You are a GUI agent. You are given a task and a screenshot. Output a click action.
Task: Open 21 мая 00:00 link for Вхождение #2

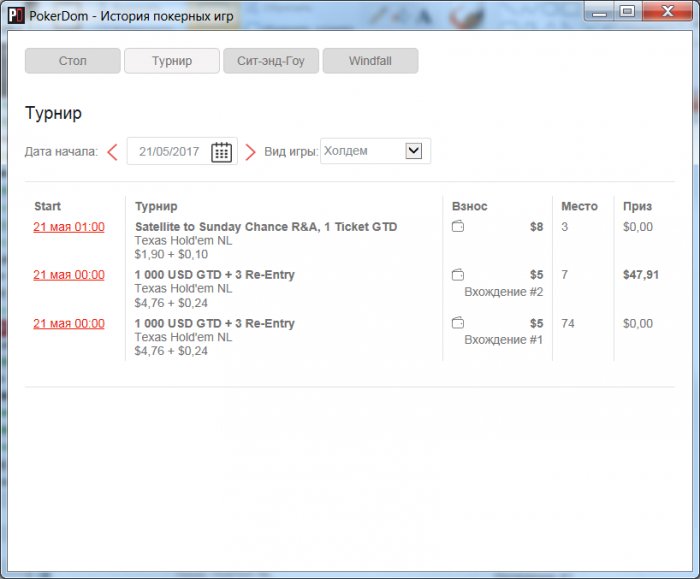(69, 275)
